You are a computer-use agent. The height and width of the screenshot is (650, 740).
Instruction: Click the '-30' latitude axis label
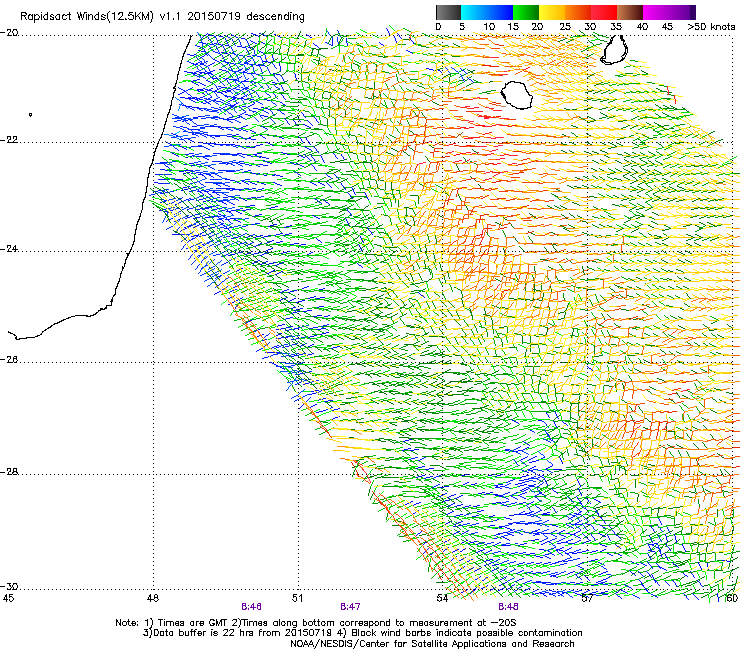[x=9, y=586]
